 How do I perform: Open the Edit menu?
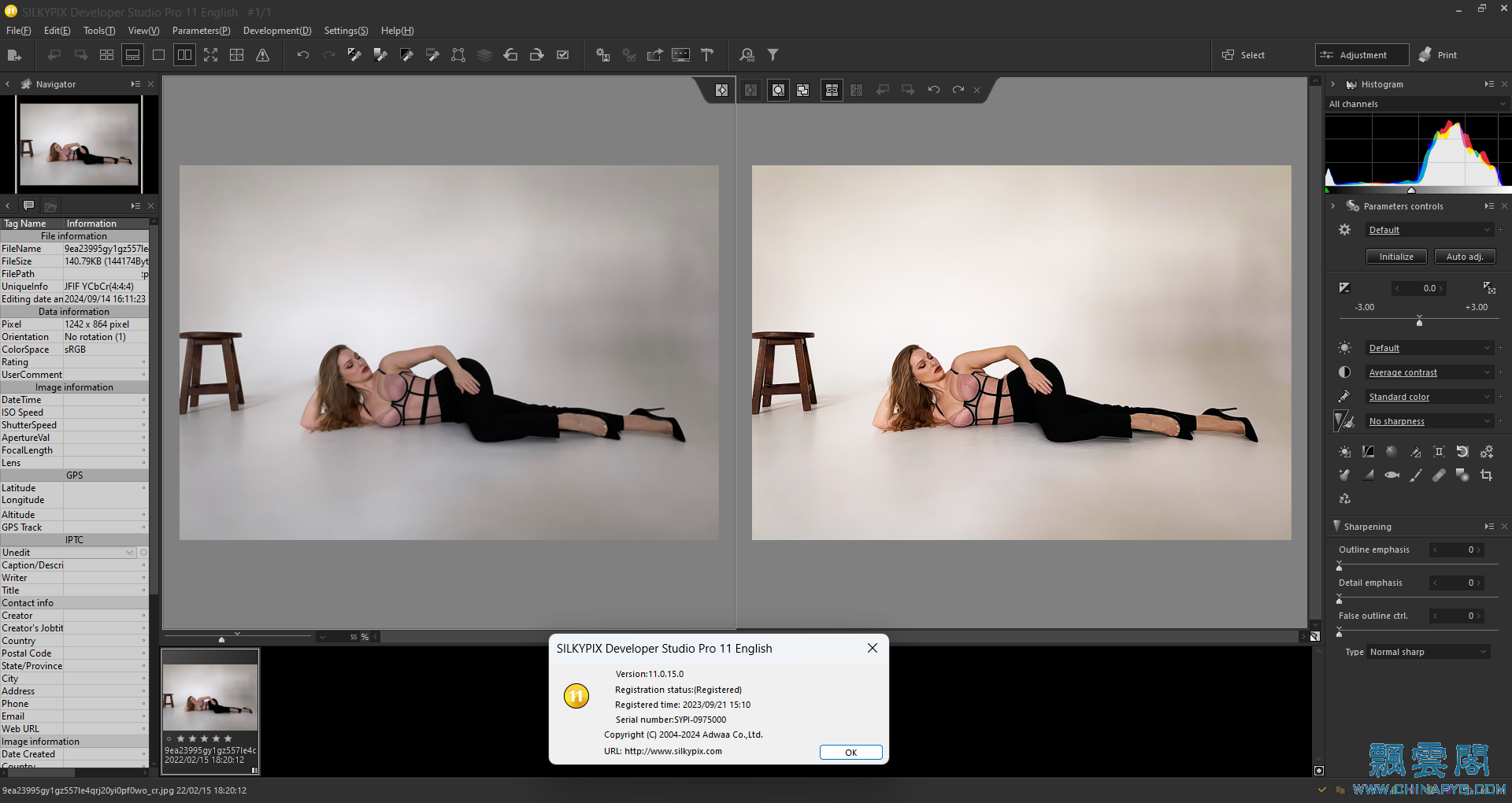tap(57, 31)
